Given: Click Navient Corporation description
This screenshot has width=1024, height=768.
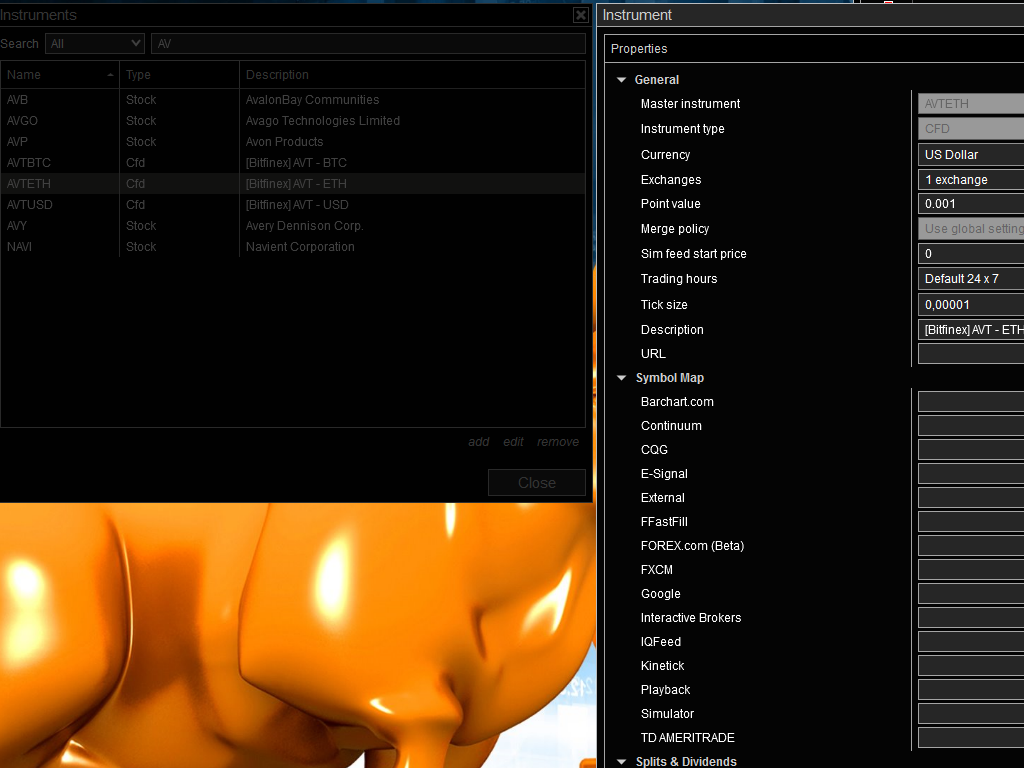Looking at the screenshot, I should [300, 246].
